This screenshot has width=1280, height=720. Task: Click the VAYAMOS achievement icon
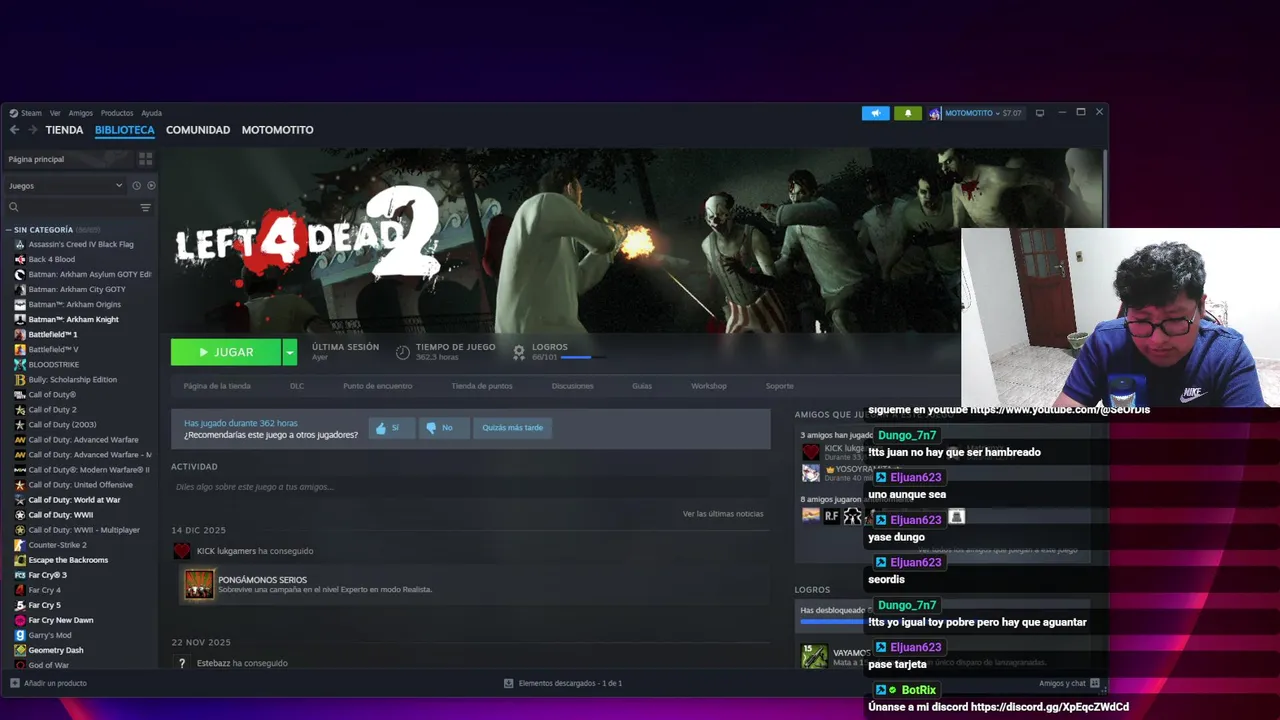click(815, 656)
